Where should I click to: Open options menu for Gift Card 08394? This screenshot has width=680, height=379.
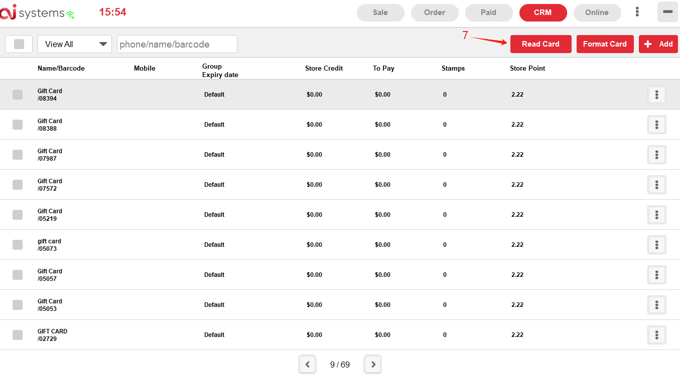coord(657,95)
